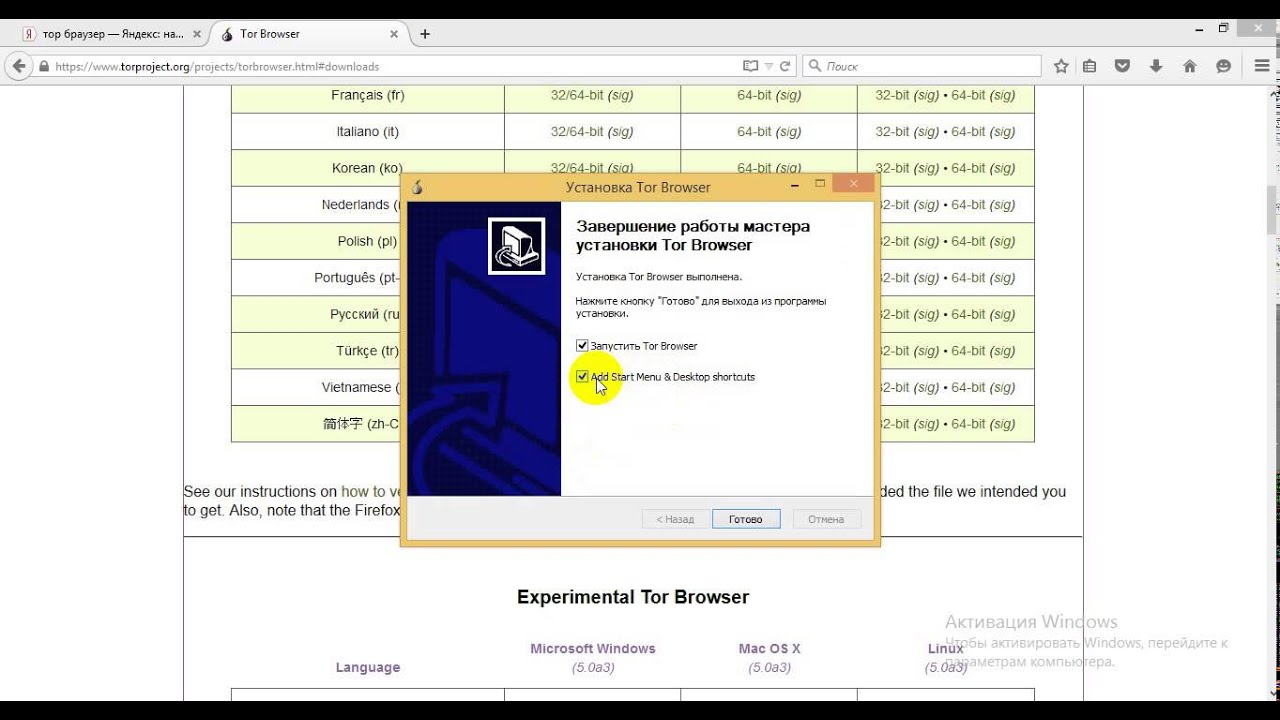Image resolution: width=1280 pixels, height=720 pixels.
Task: Bookmark this page with the star icon
Action: 1061,66
